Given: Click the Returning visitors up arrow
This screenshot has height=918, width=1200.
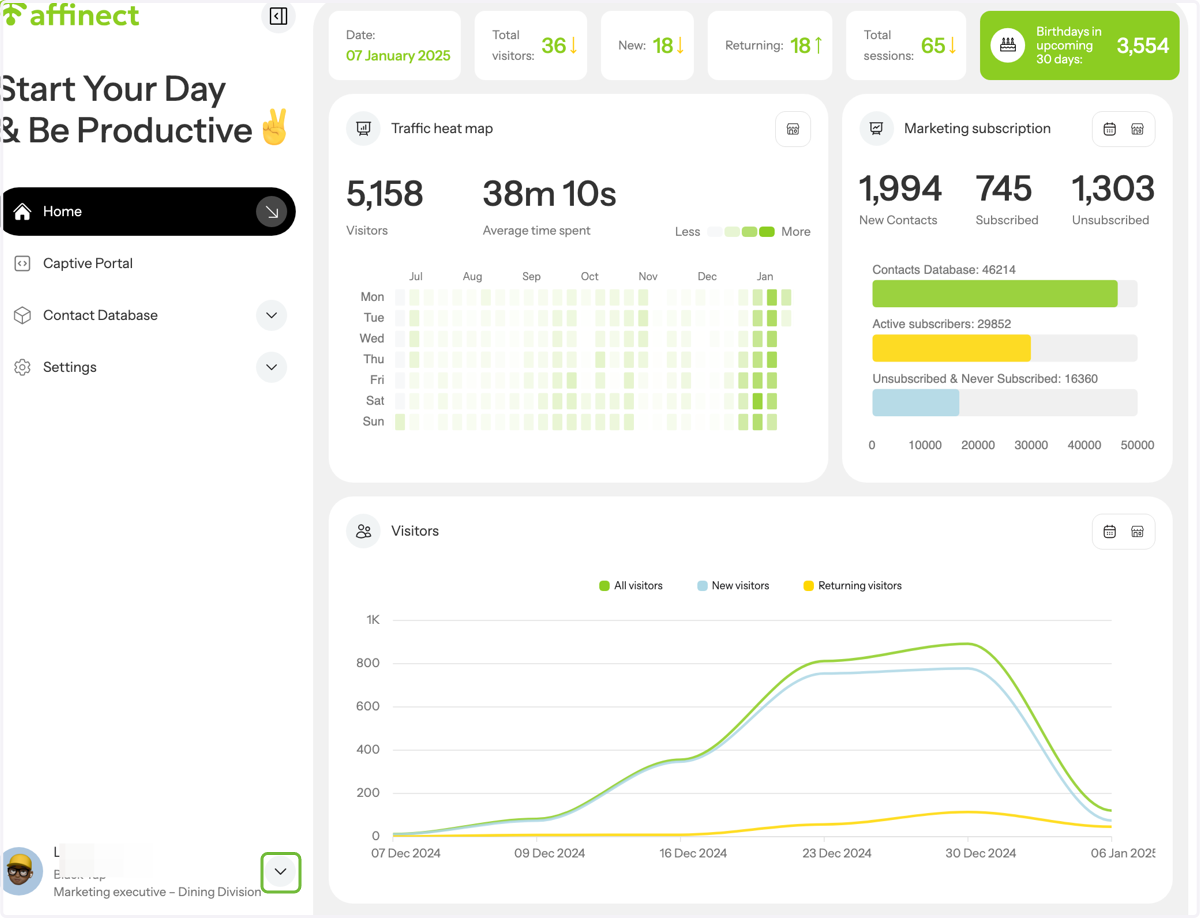Looking at the screenshot, I should (x=818, y=46).
